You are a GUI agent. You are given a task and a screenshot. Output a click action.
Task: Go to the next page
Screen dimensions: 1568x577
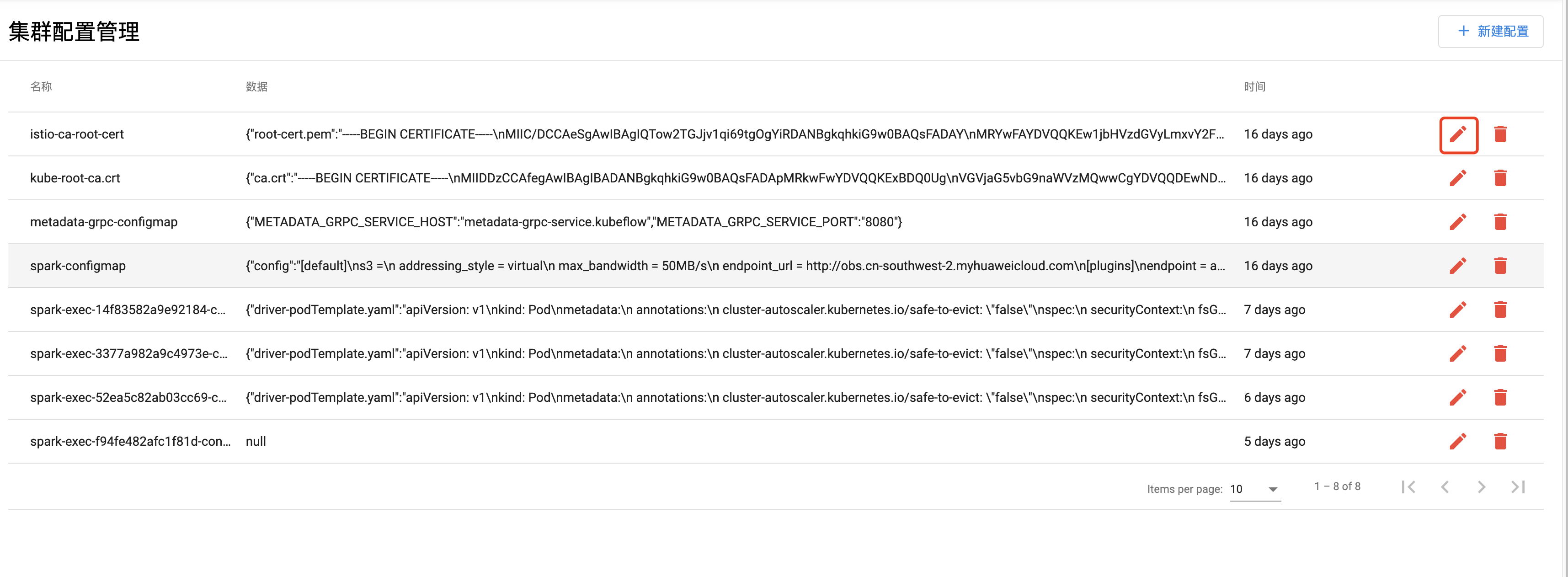coord(1481,487)
